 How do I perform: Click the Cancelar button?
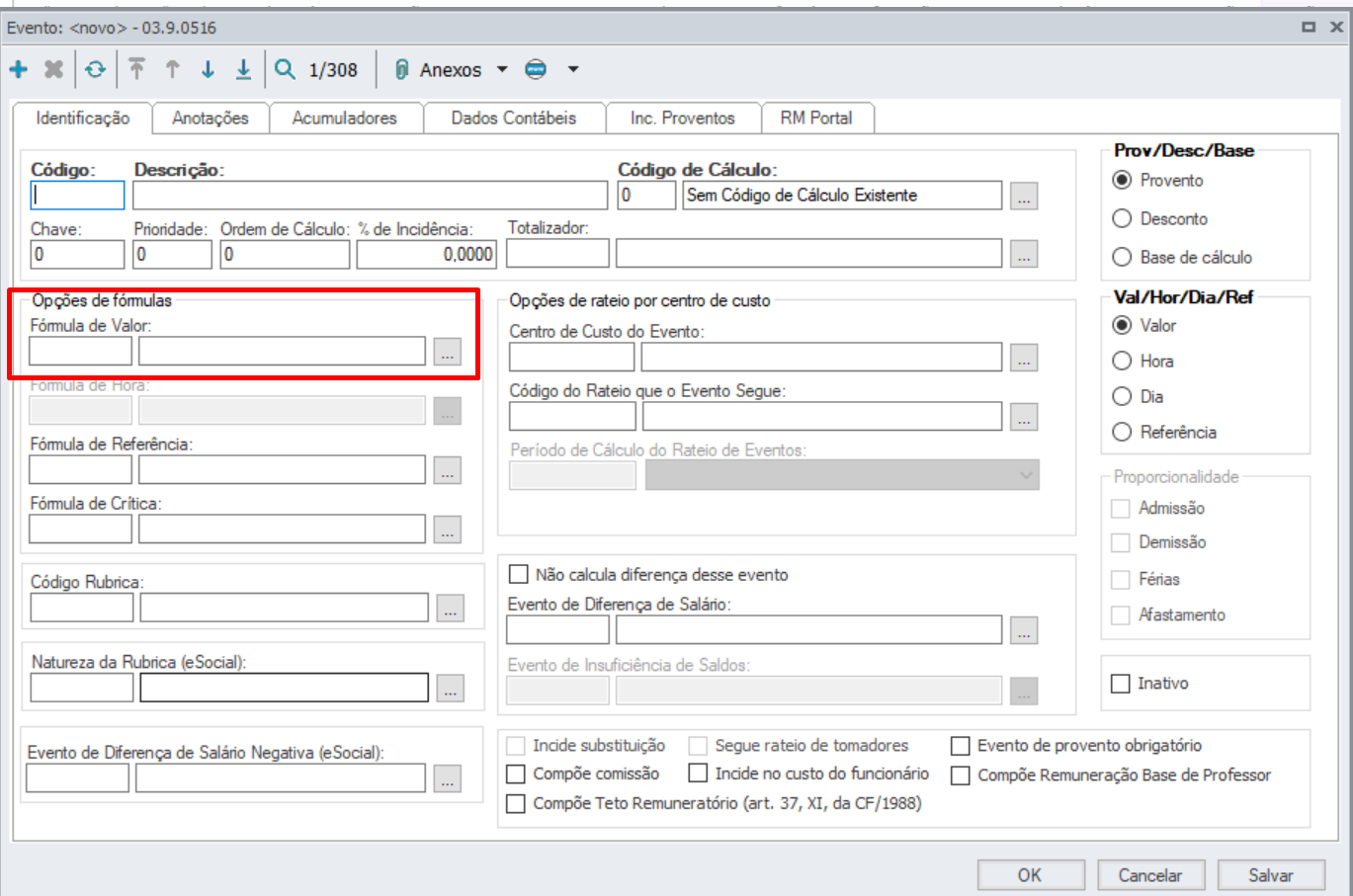coord(1150,875)
